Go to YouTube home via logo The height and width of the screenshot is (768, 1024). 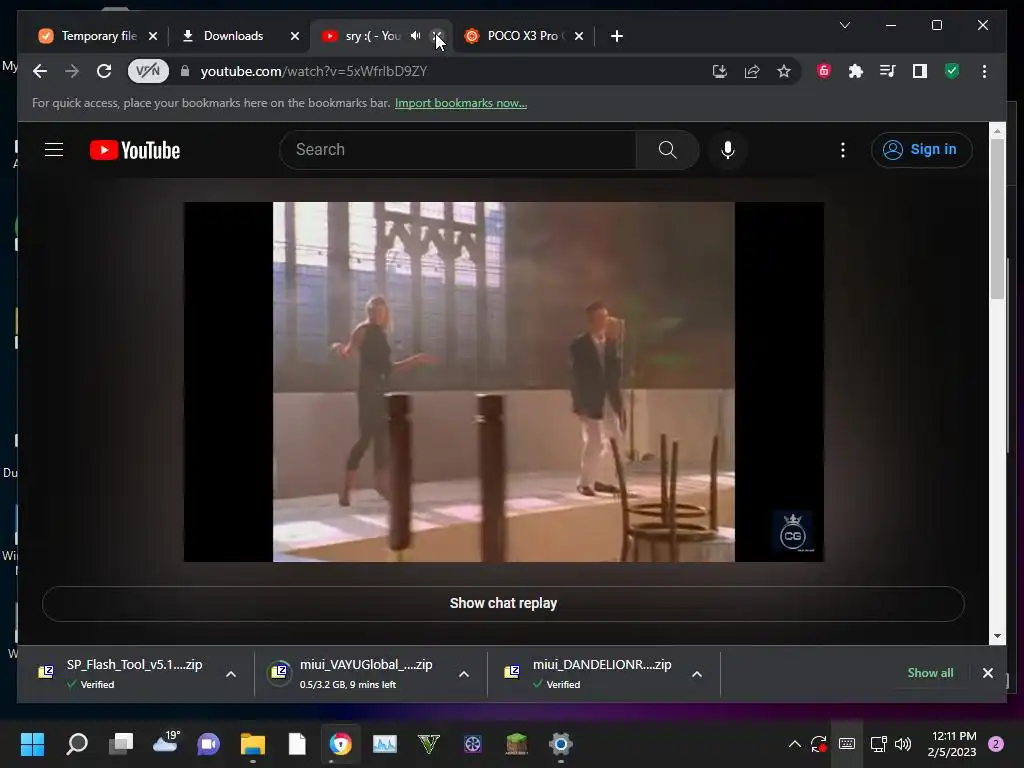135,150
